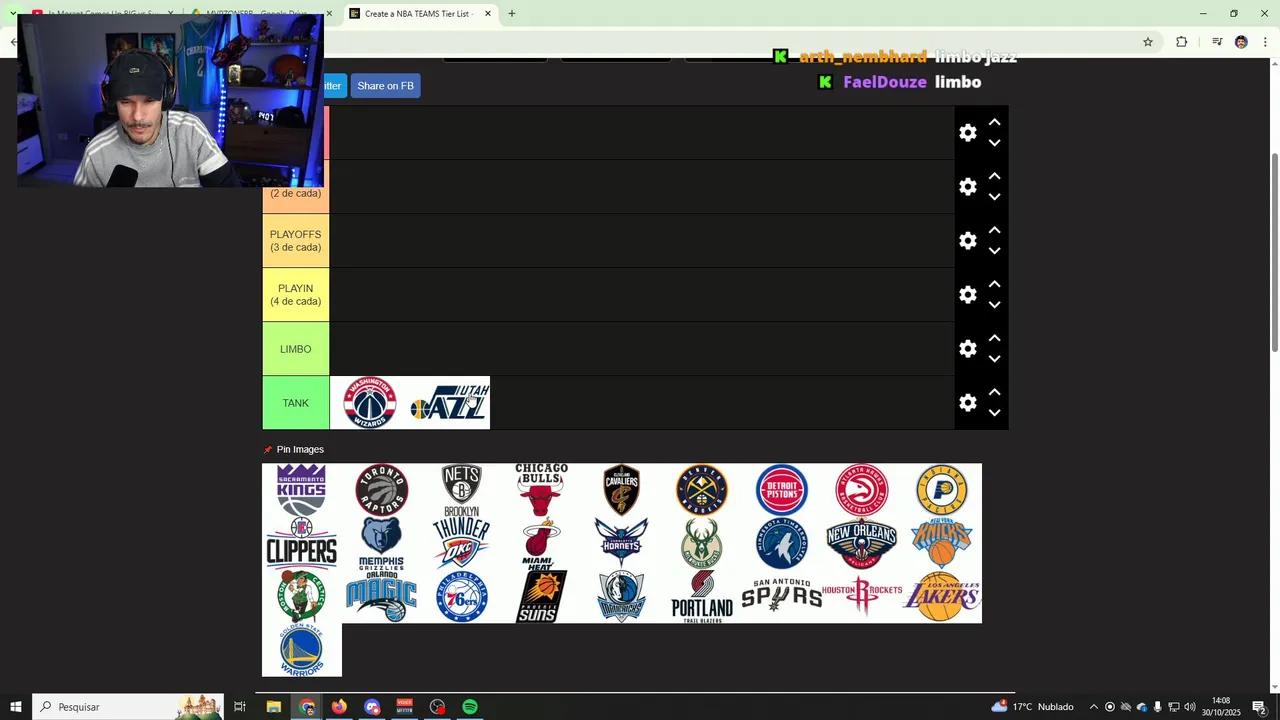Viewport: 1280px width, 720px height.
Task: Pick the New York Knicks logo
Action: 942,543
